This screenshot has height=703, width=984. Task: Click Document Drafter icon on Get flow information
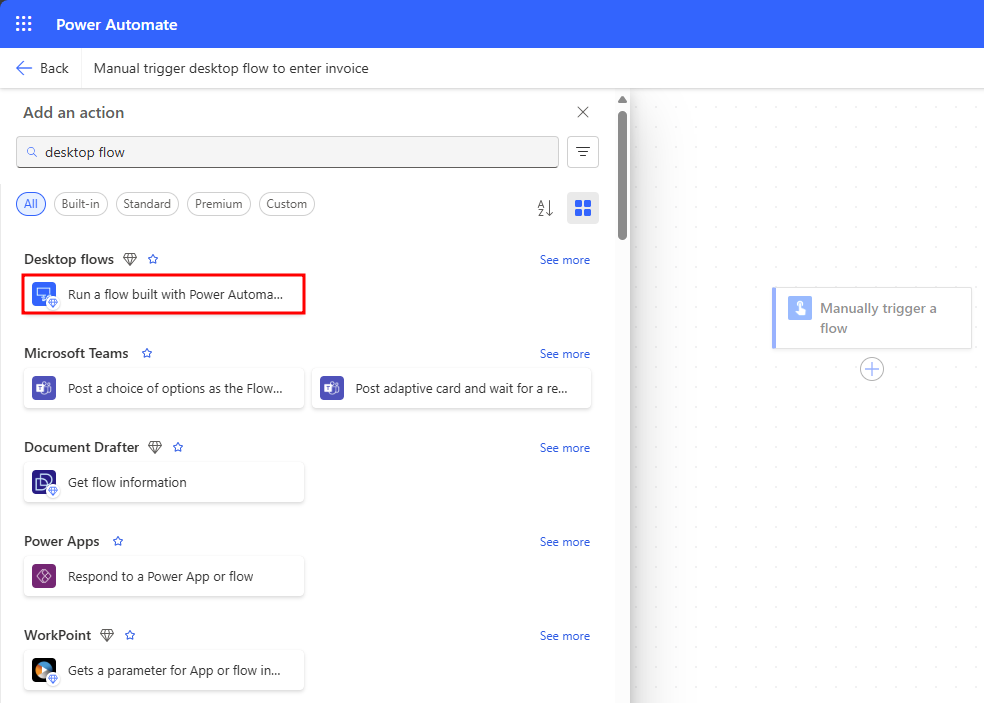click(44, 482)
